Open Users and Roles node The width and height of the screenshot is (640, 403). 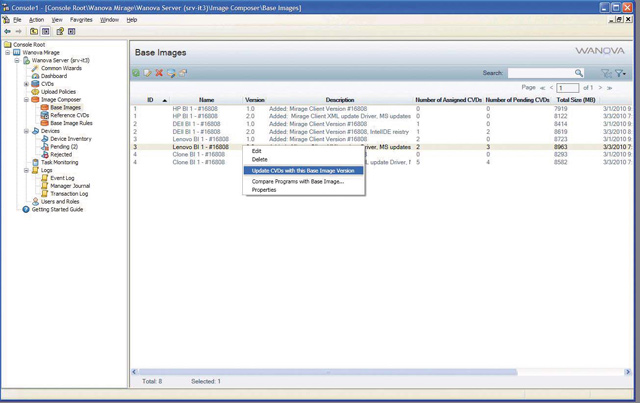click(x=60, y=201)
